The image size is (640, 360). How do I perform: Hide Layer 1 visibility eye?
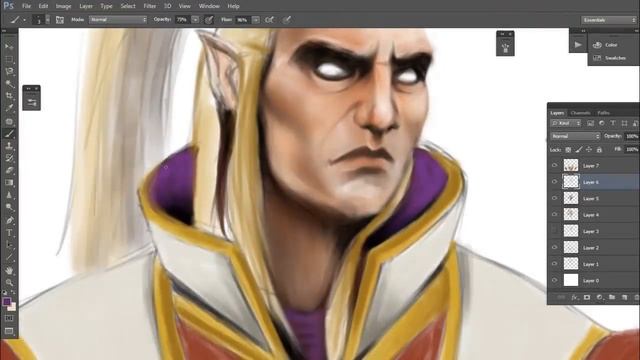pyautogui.click(x=554, y=264)
